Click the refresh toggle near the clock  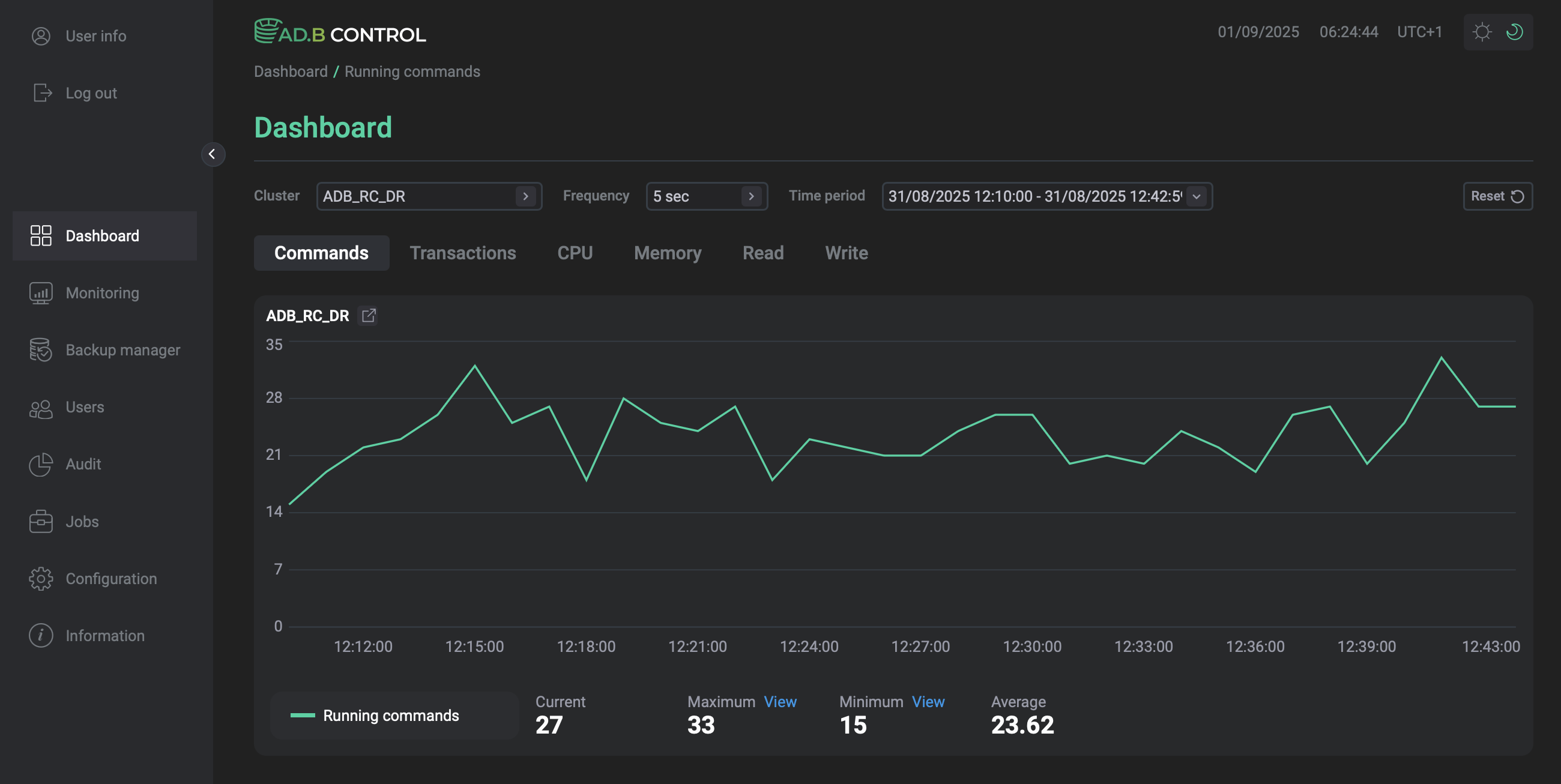[x=1514, y=31]
